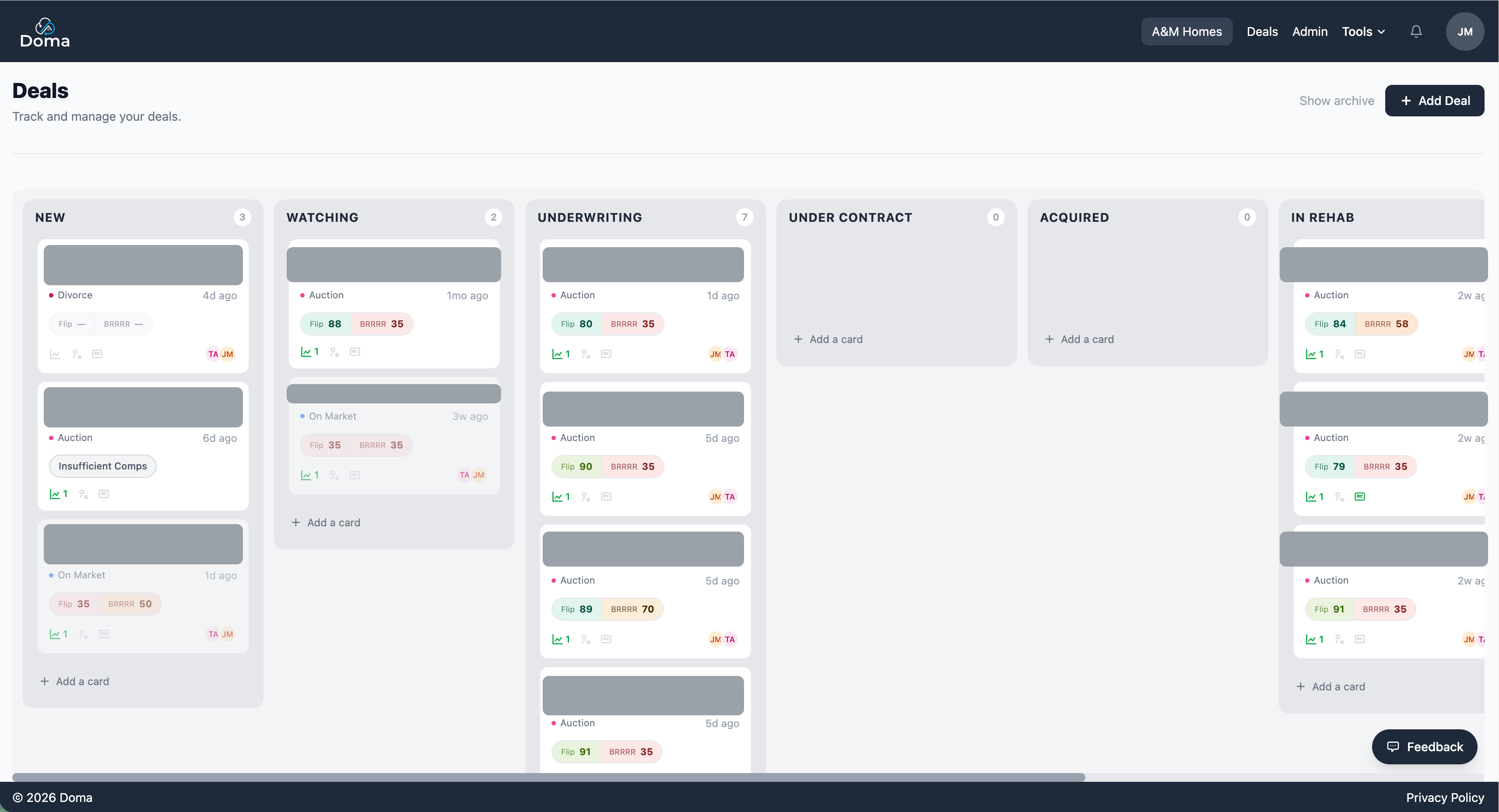Image resolution: width=1499 pixels, height=812 pixels.
Task: Click the chart icon on the Divorce card
Action: (55, 353)
